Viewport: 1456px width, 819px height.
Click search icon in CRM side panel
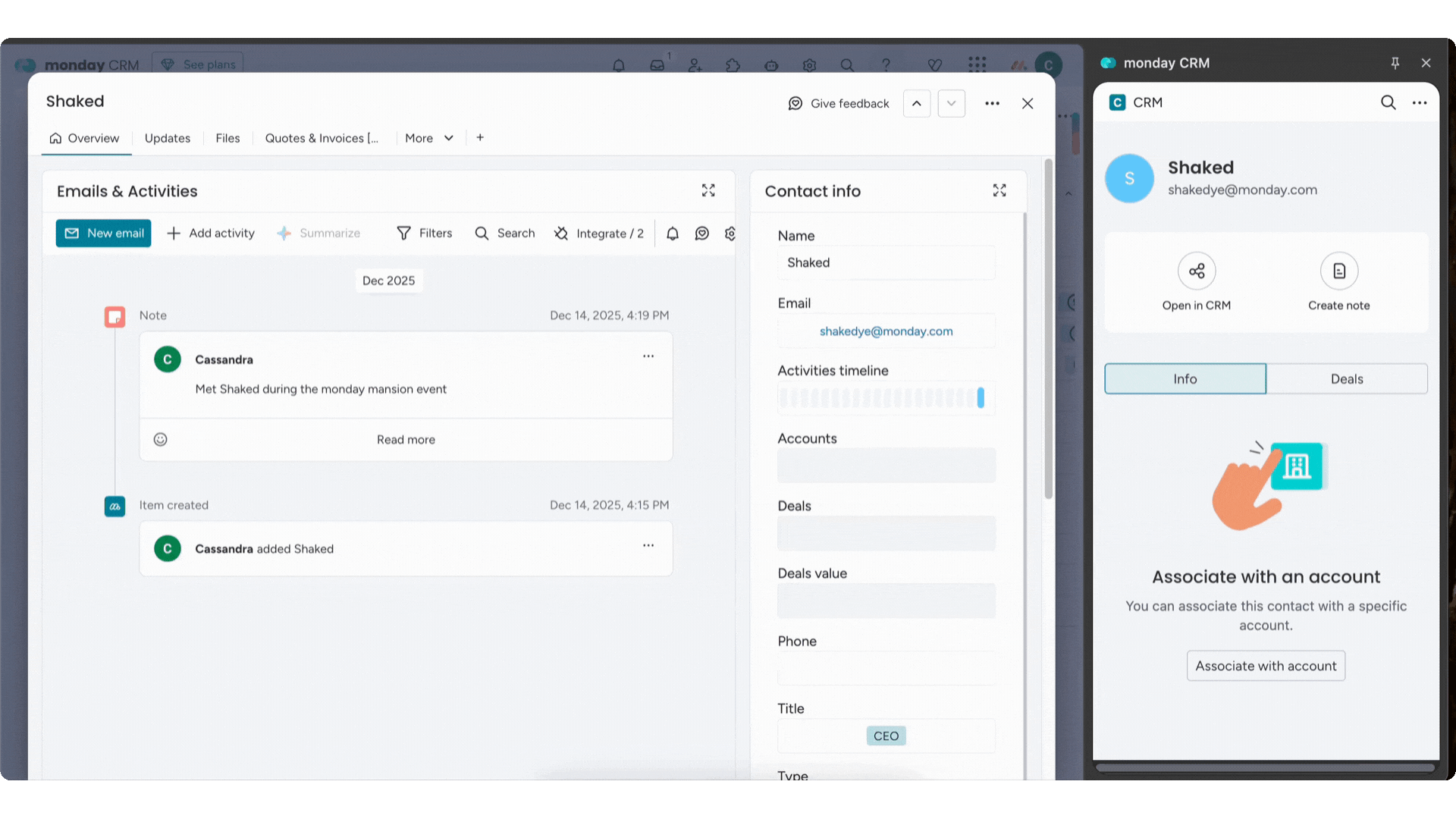(1388, 102)
